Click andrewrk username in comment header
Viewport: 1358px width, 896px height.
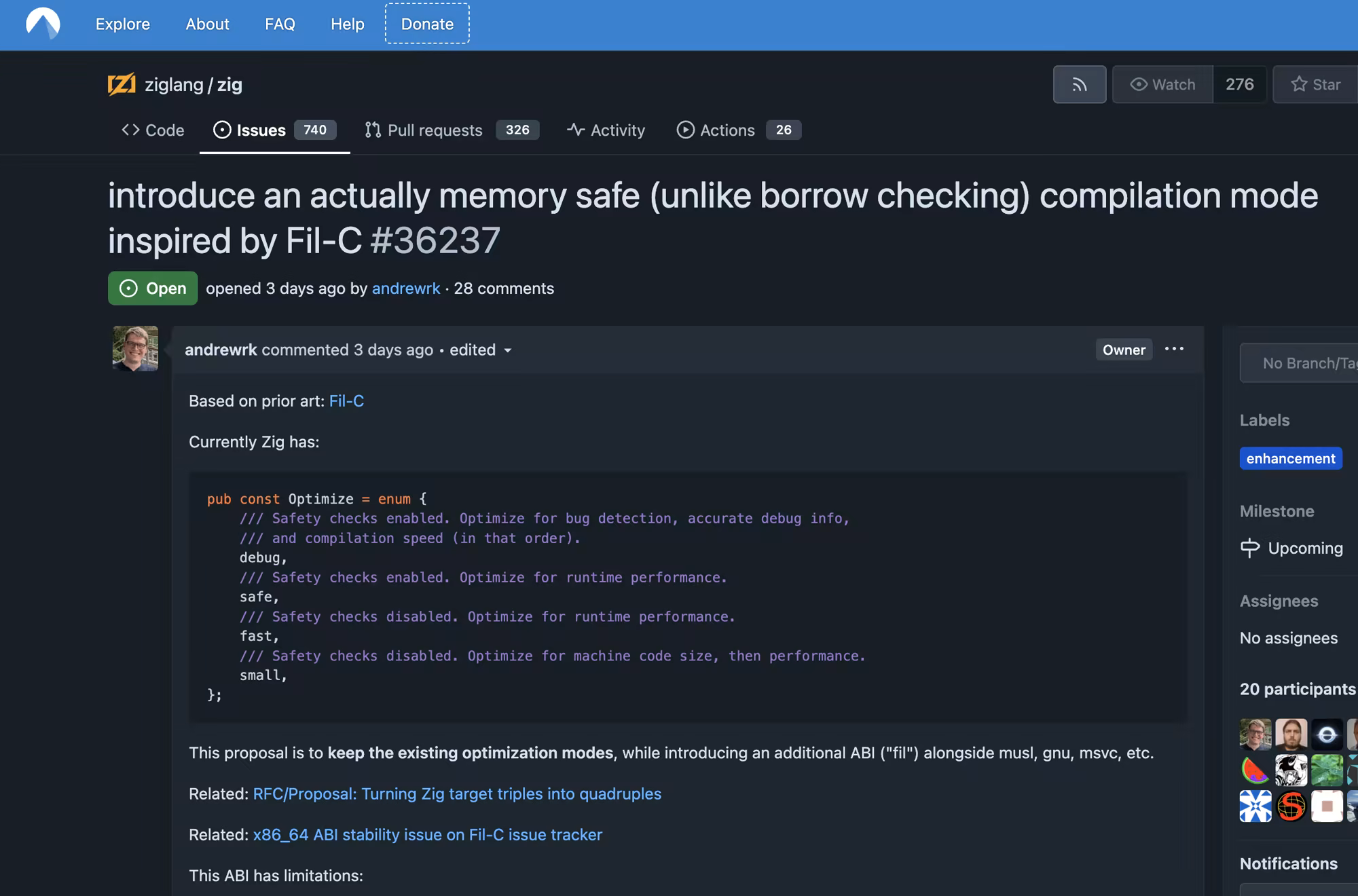coord(221,350)
